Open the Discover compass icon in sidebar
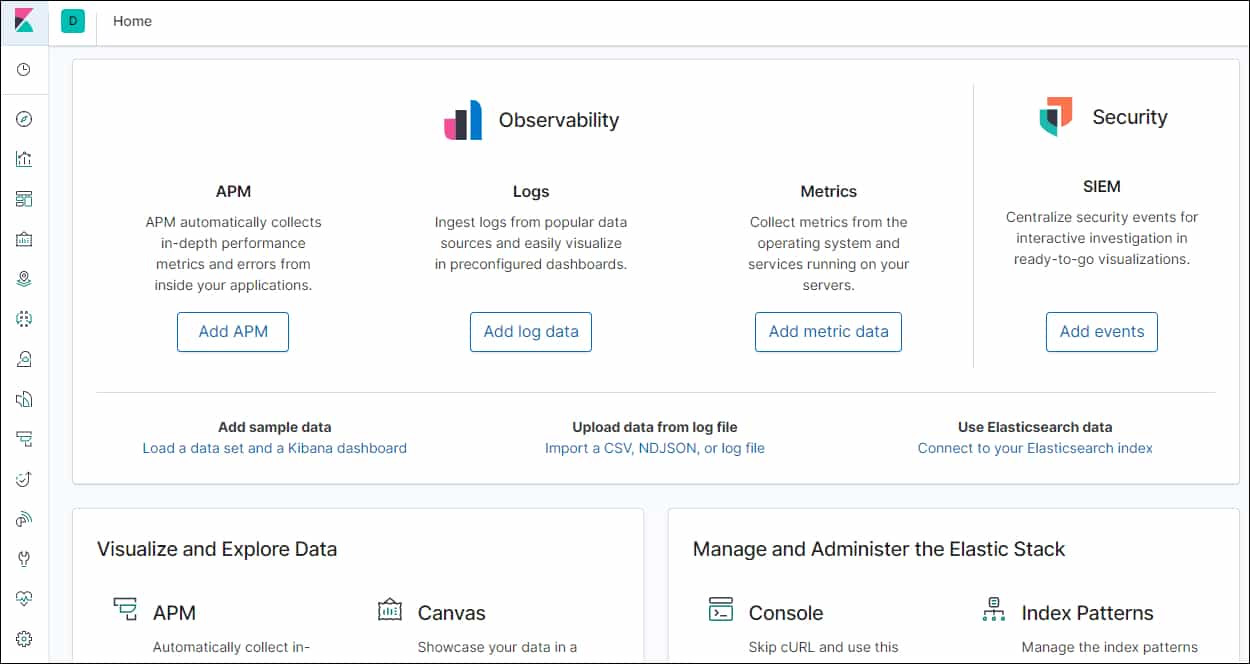 (x=24, y=119)
